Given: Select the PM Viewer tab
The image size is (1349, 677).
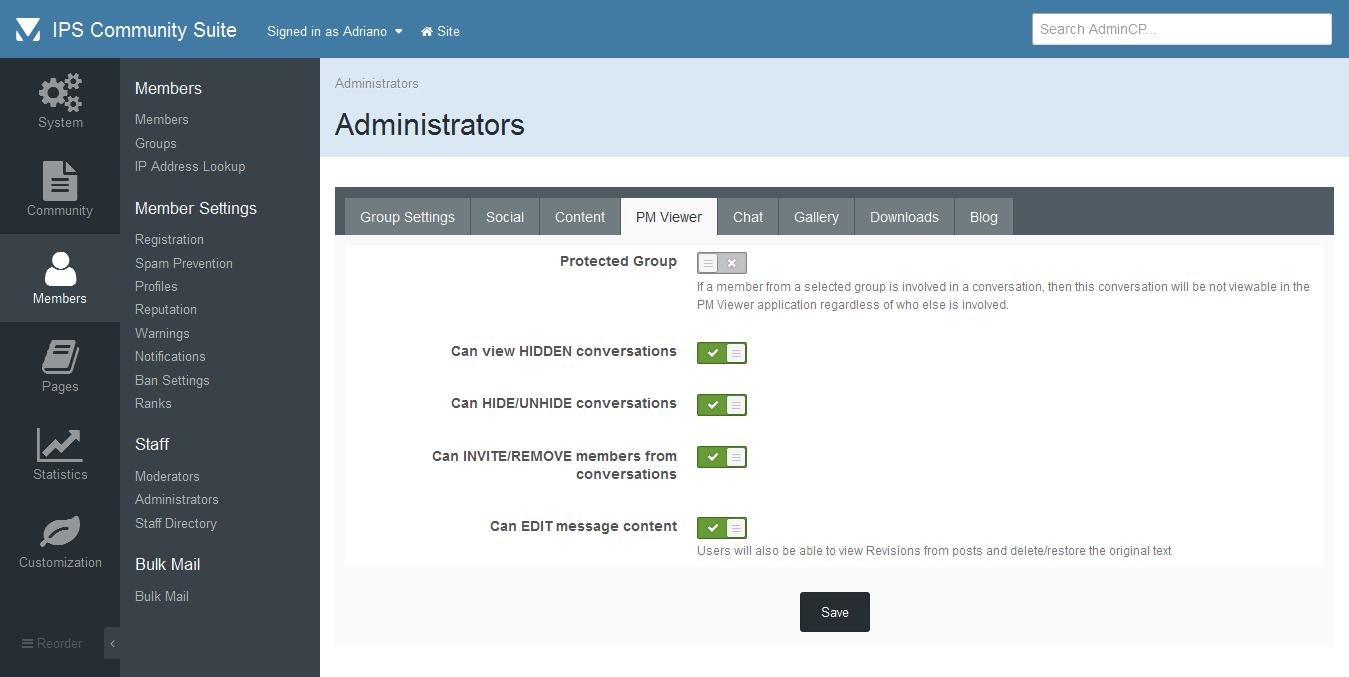Looking at the screenshot, I should tap(669, 217).
